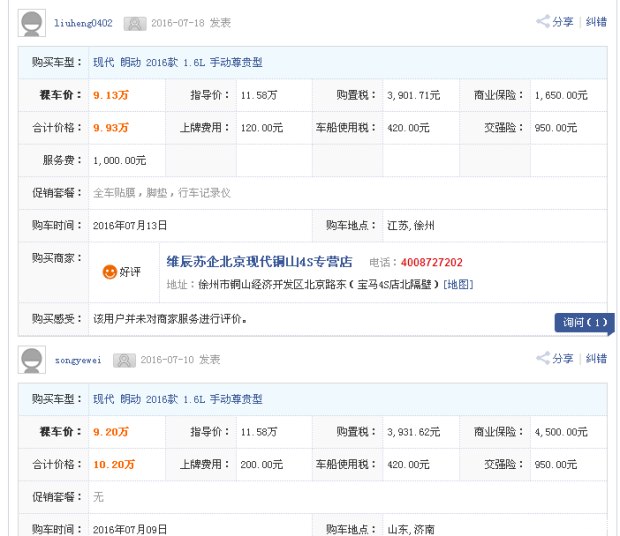Select 该用户并未对商家服务进行评价 text
The image size is (620, 536).
click(x=170, y=319)
